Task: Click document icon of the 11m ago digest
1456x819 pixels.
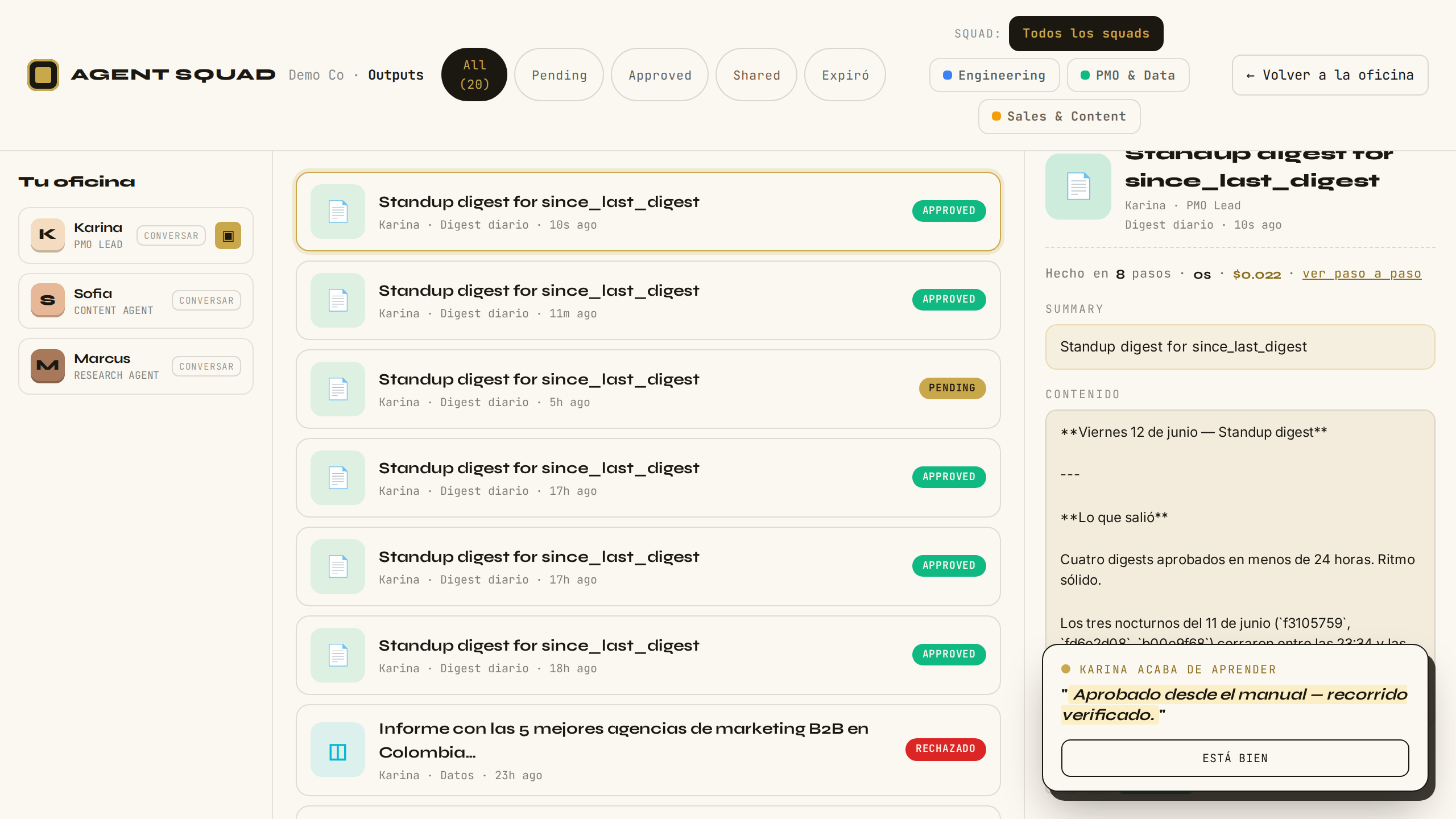Action: pos(338,300)
